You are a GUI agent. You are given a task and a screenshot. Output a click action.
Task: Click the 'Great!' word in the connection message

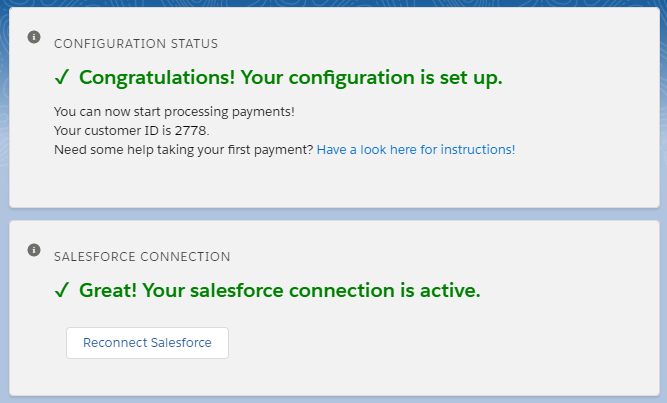(108, 290)
